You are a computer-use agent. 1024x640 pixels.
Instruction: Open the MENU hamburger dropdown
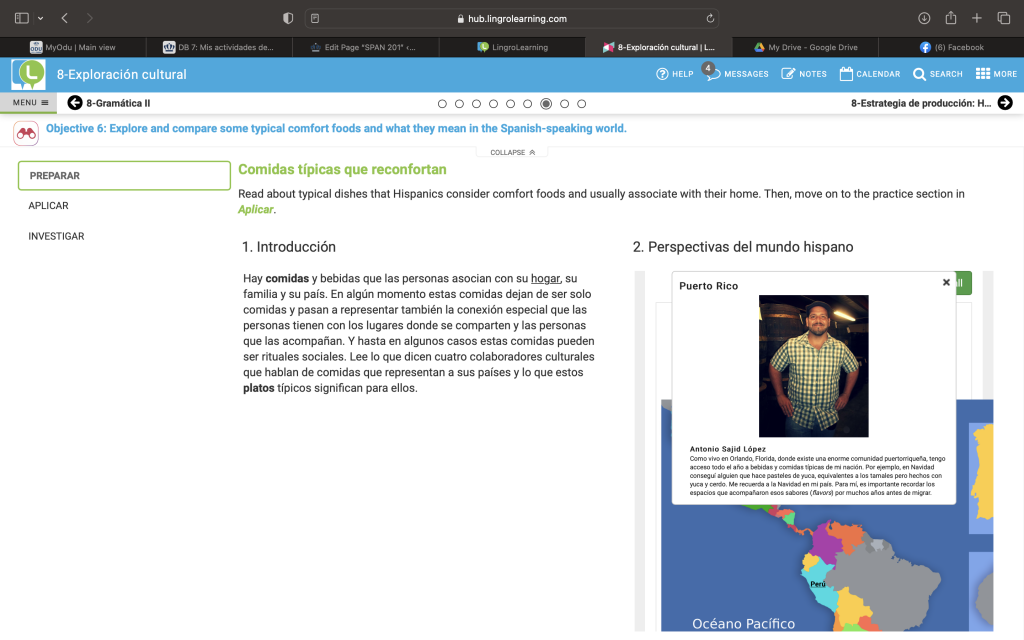point(30,103)
